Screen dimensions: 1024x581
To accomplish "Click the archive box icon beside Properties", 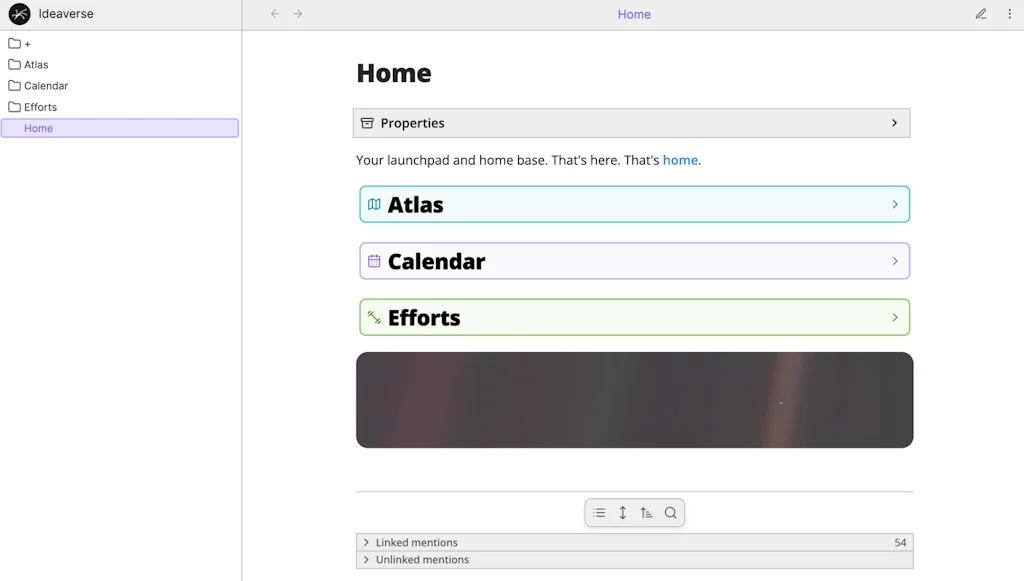I will (x=367, y=123).
